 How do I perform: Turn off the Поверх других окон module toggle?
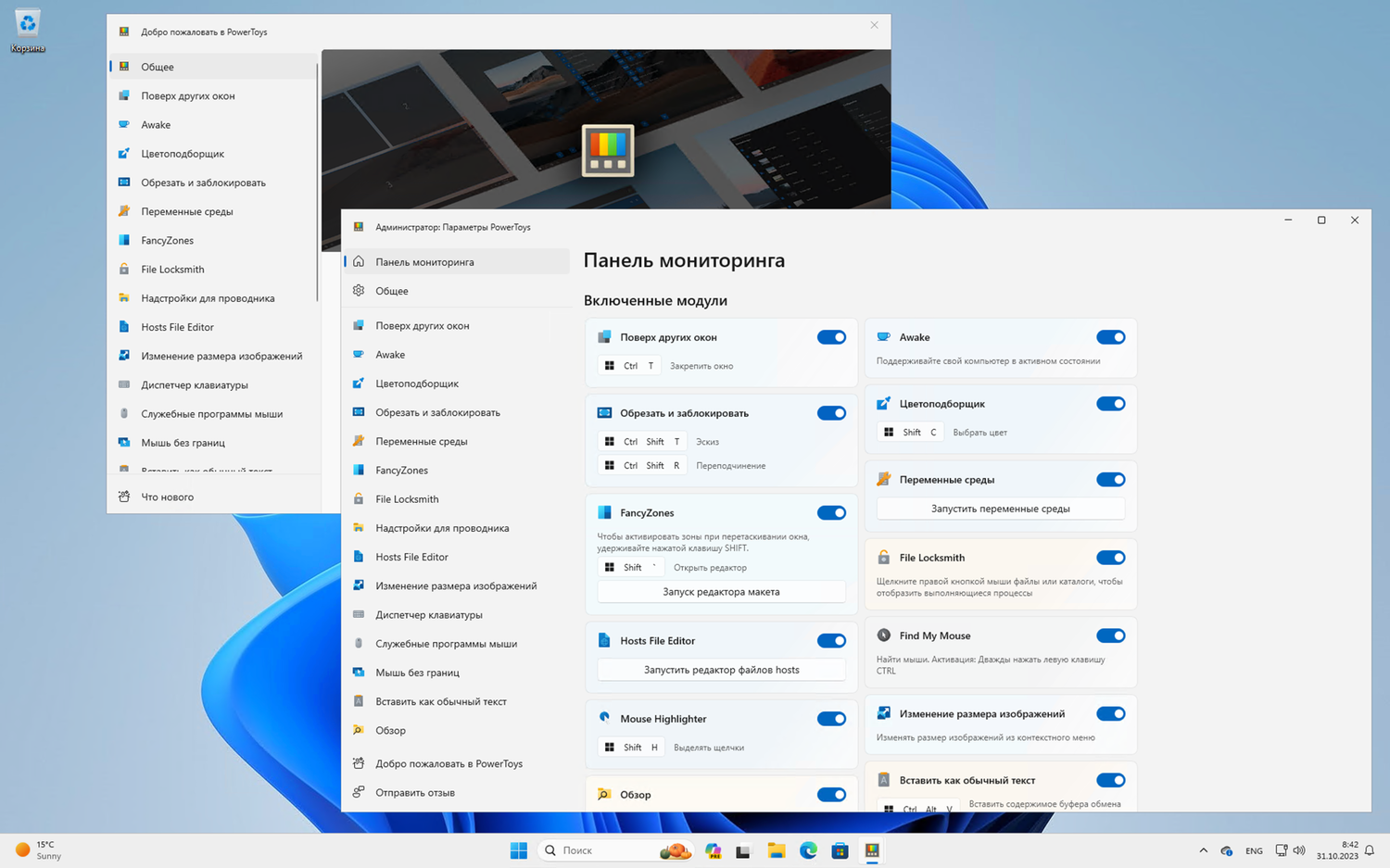pos(831,337)
